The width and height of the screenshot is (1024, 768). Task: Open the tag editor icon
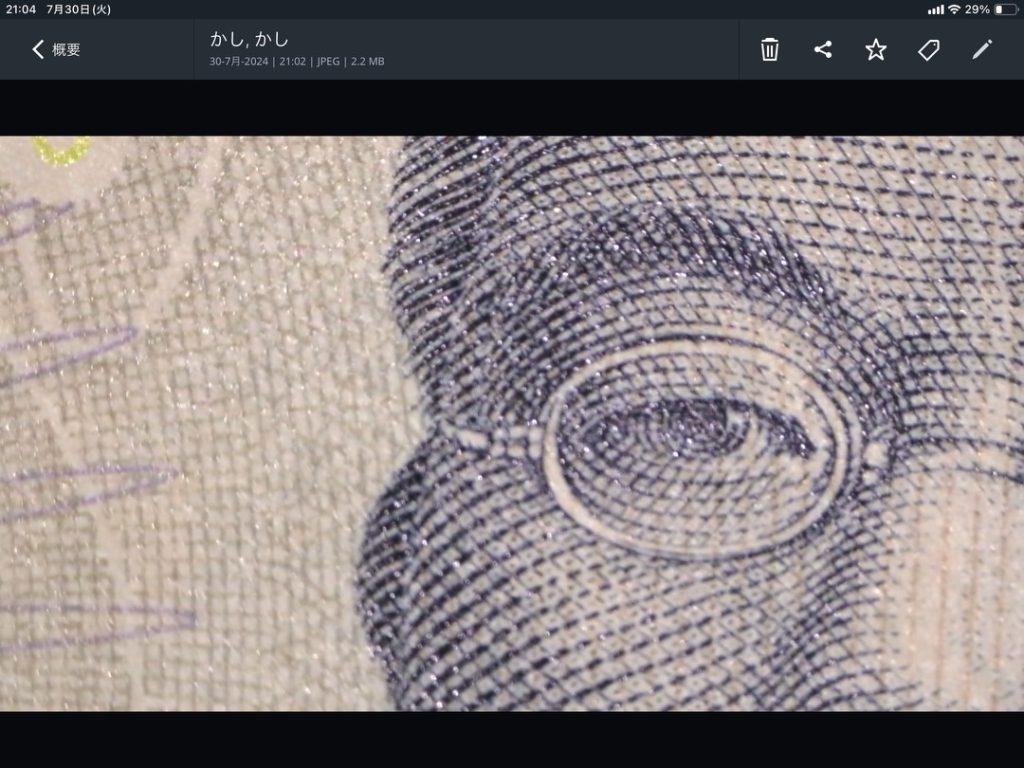(929, 50)
